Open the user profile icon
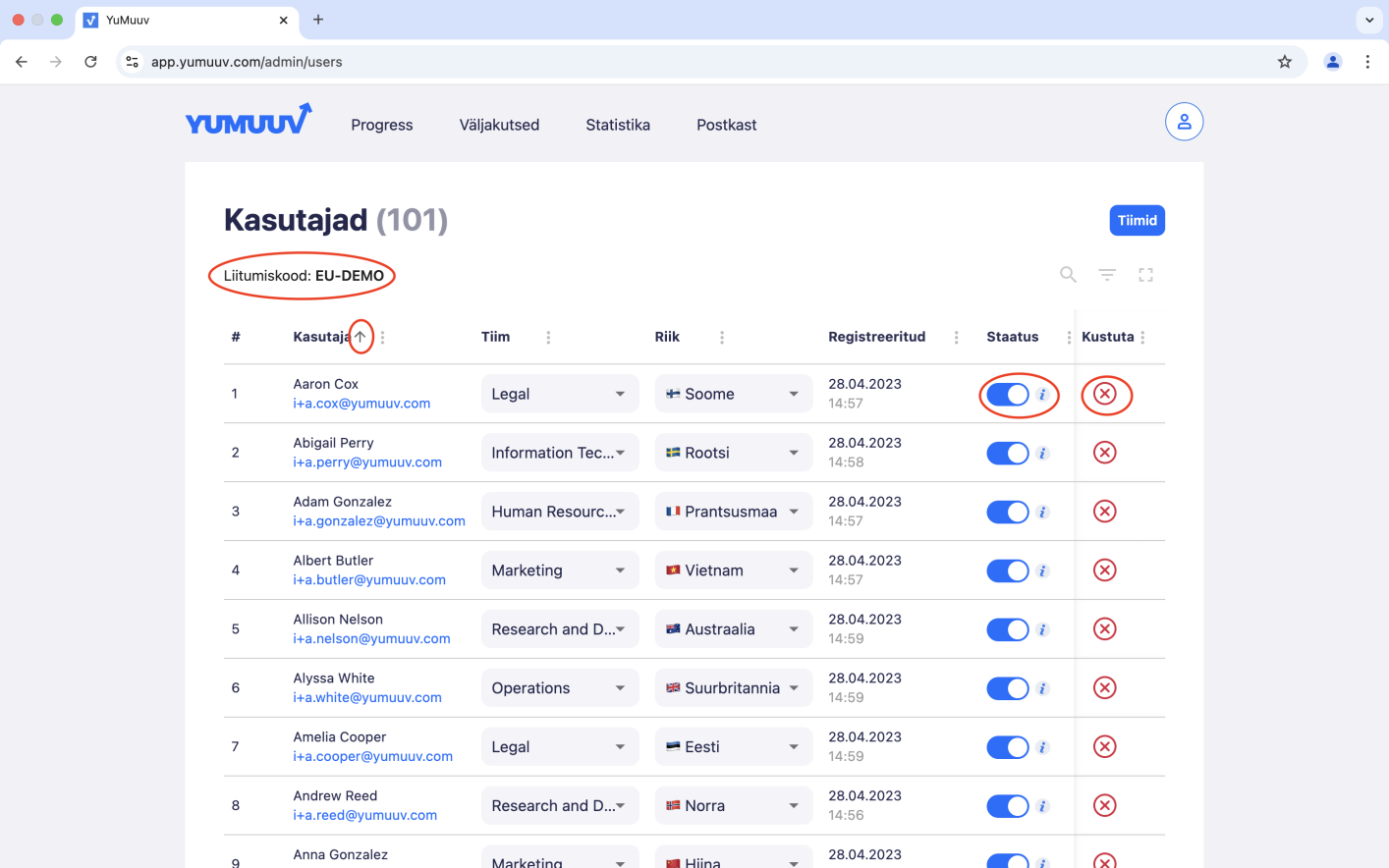Image resolution: width=1389 pixels, height=868 pixels. [x=1184, y=122]
